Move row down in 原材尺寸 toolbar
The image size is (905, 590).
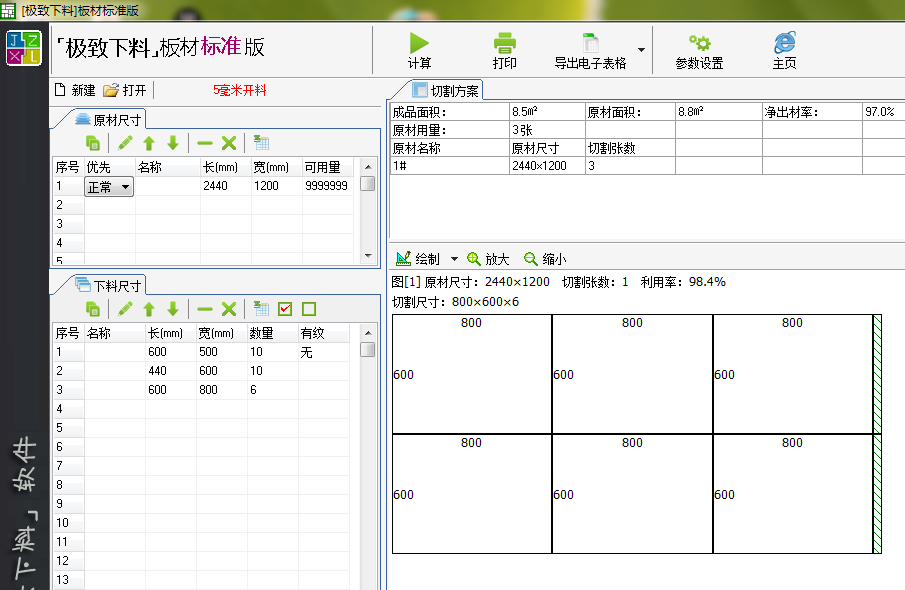(173, 143)
